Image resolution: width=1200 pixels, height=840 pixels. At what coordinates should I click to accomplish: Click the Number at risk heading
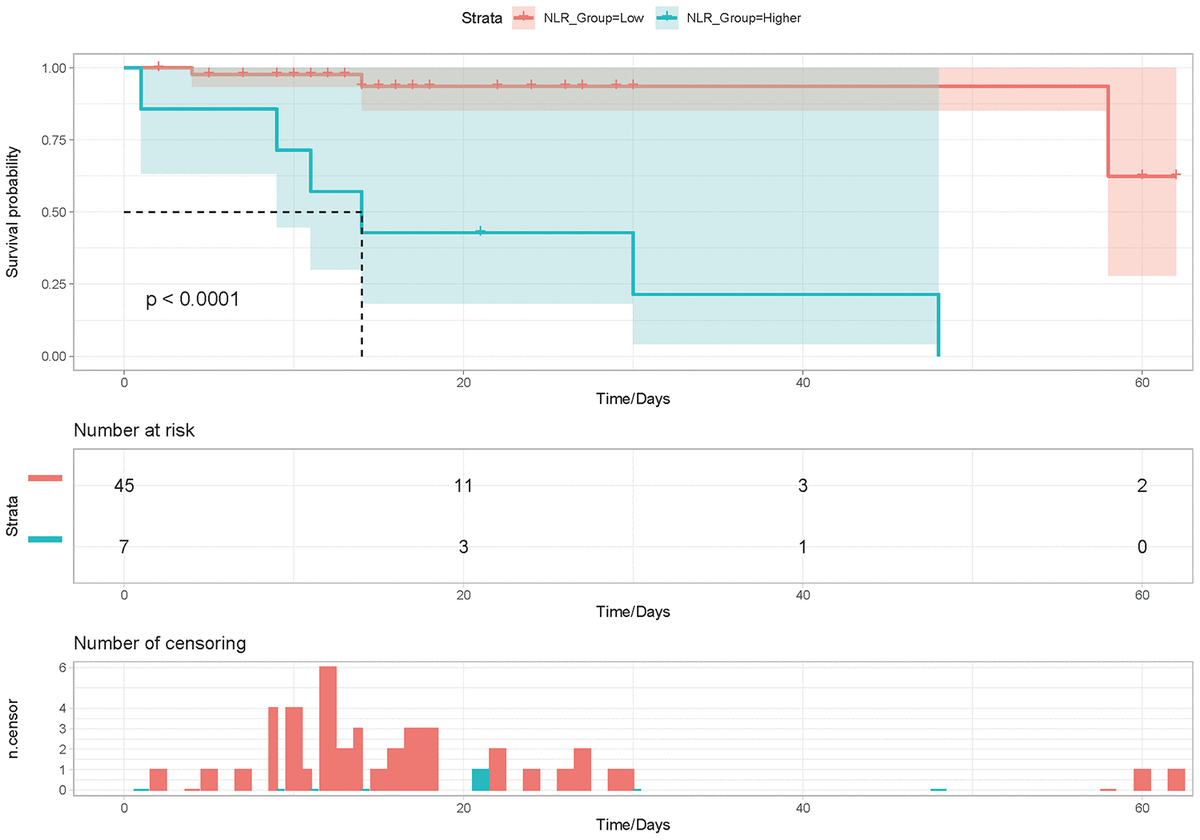[134, 431]
